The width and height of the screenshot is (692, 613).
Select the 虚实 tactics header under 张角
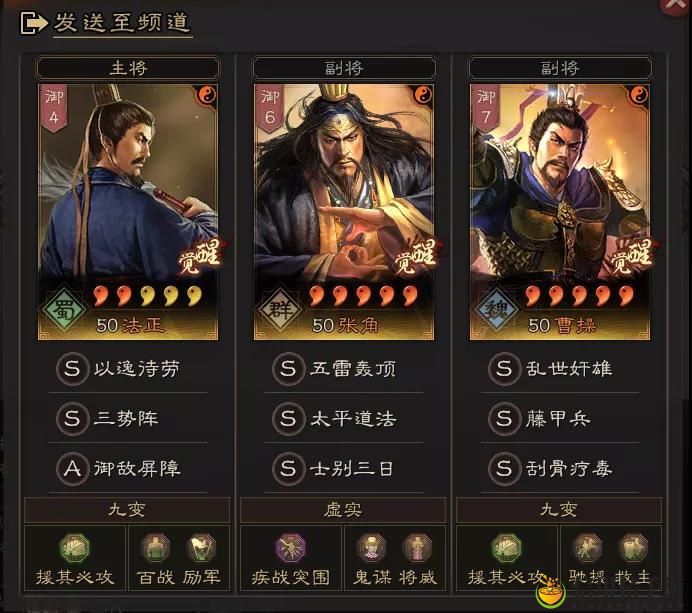[343, 510]
